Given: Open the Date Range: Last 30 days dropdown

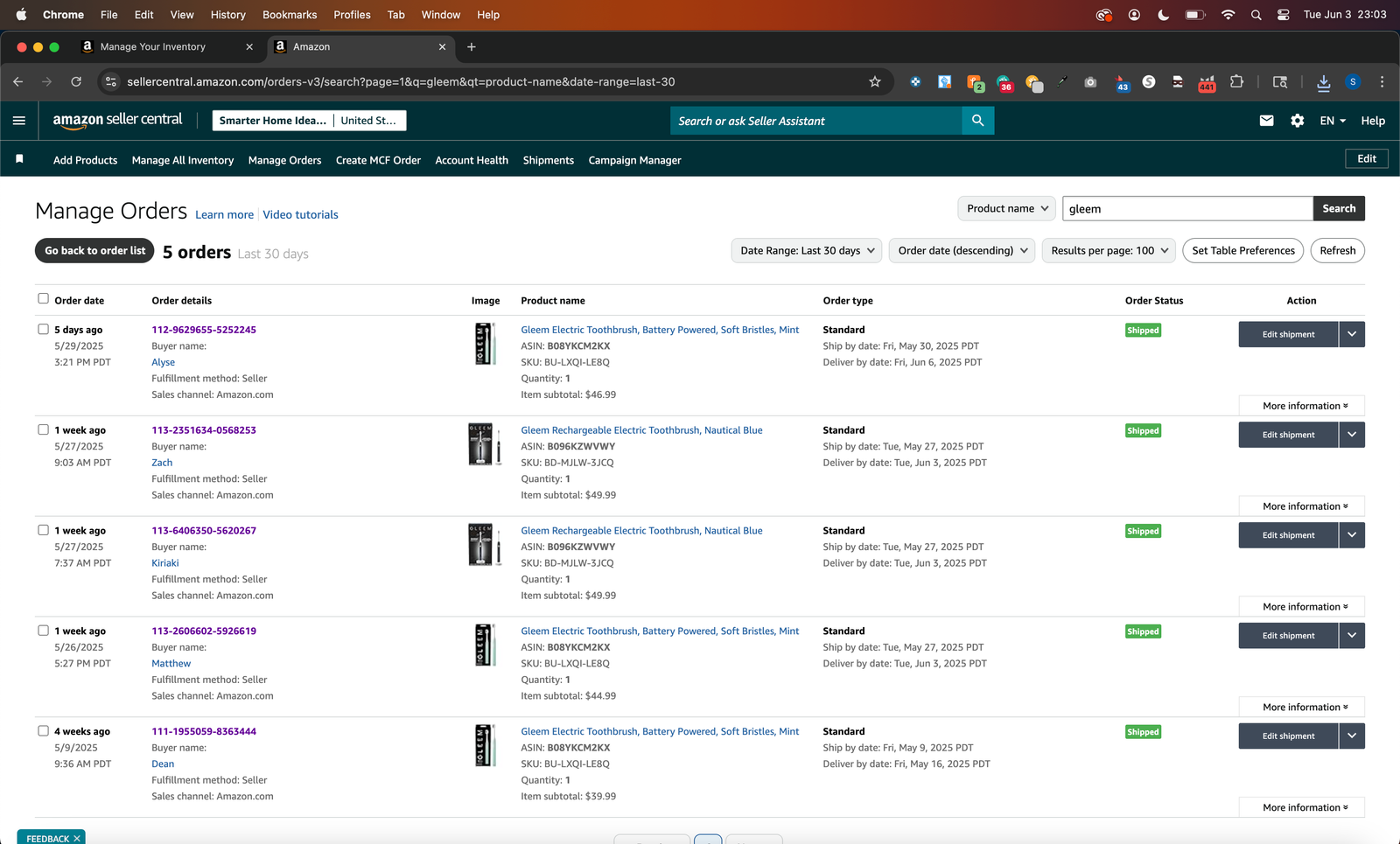Looking at the screenshot, I should [808, 251].
